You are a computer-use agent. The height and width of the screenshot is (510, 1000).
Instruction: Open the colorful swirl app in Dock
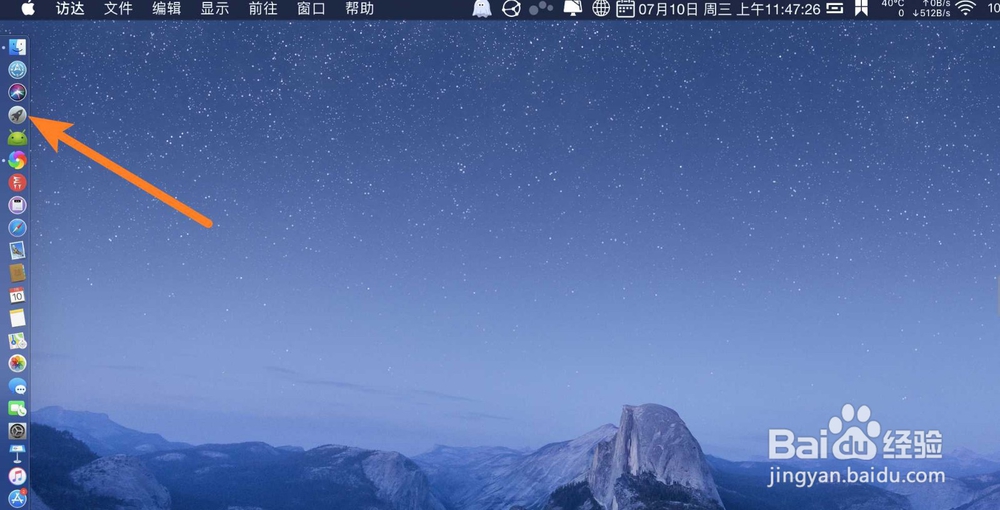(x=17, y=160)
